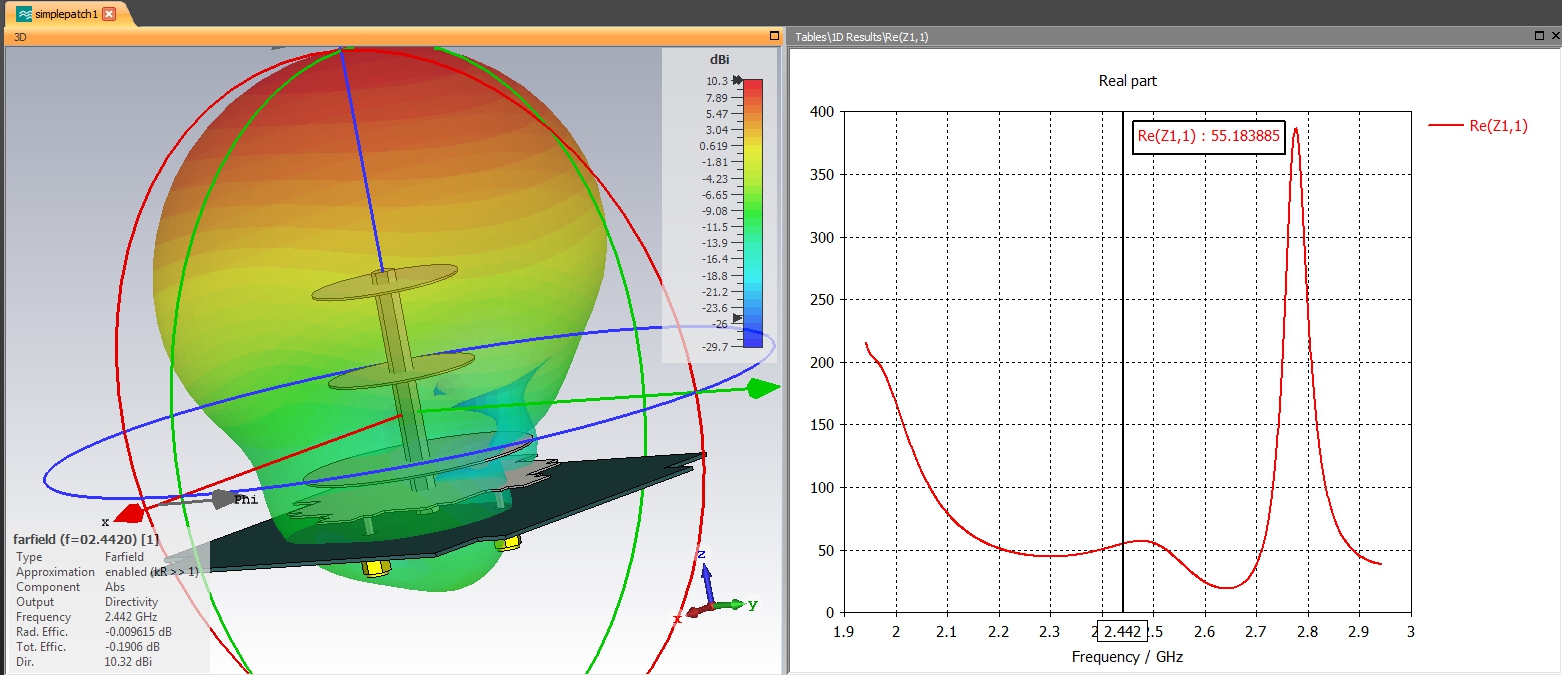Click the Re(Z1,1) : 55.183885 marker label
This screenshot has width=1562, height=675.
pos(1209,137)
